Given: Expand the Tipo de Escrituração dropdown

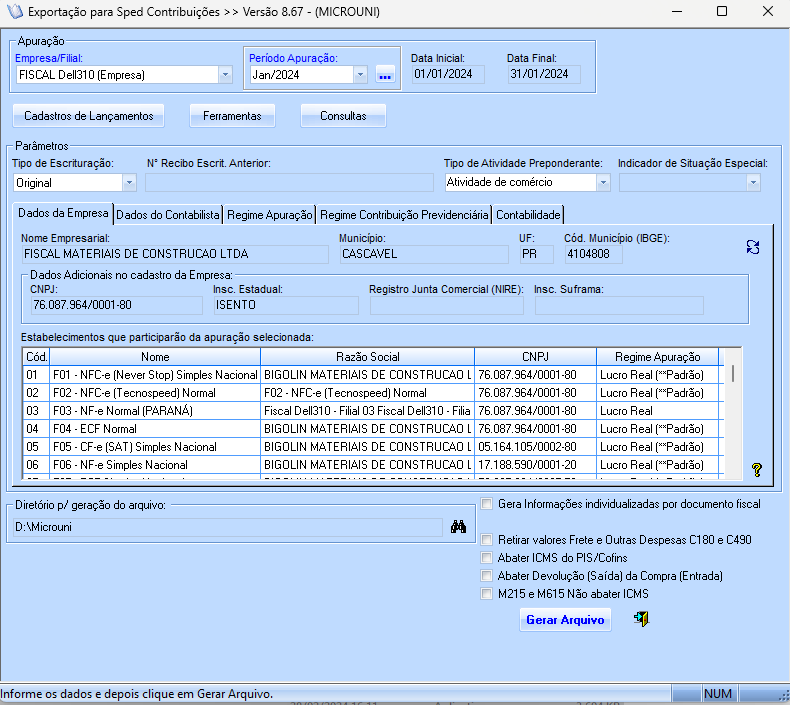Looking at the screenshot, I should pos(129,182).
